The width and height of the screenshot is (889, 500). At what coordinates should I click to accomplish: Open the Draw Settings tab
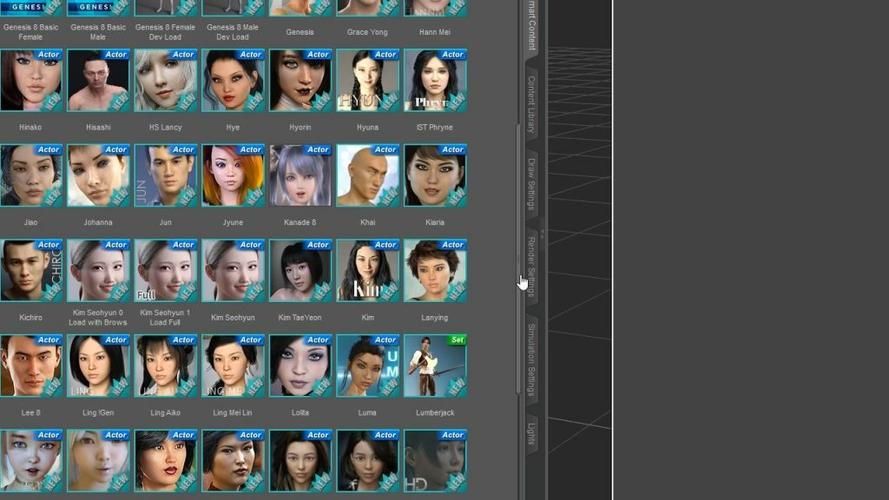pos(532,183)
